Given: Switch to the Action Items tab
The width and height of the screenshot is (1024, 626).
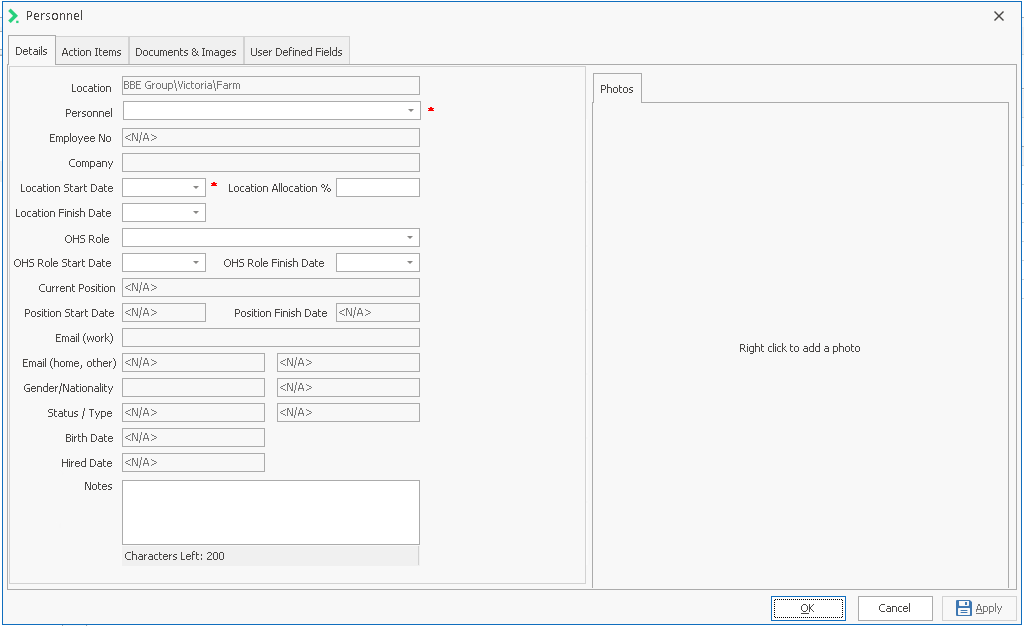Looking at the screenshot, I should (x=92, y=51).
